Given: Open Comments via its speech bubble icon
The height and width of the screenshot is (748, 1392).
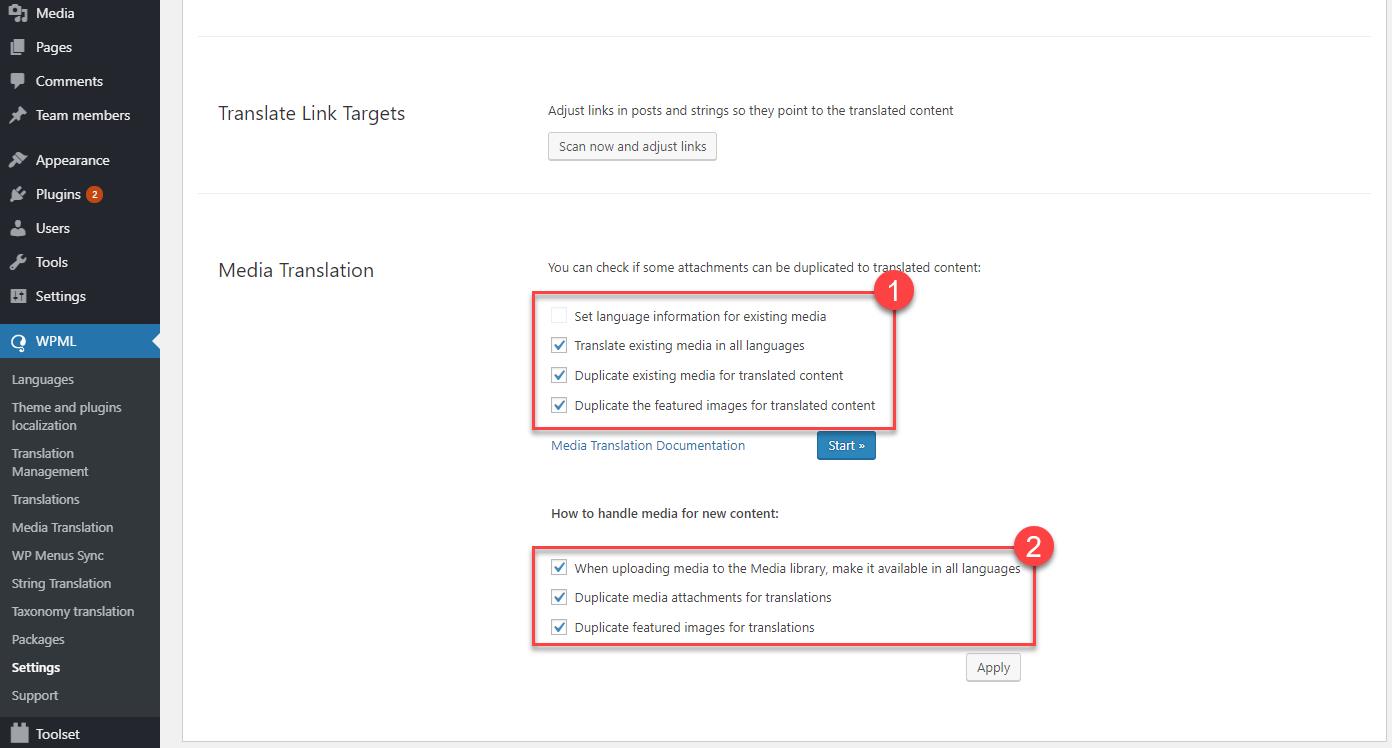Looking at the screenshot, I should (x=18, y=81).
